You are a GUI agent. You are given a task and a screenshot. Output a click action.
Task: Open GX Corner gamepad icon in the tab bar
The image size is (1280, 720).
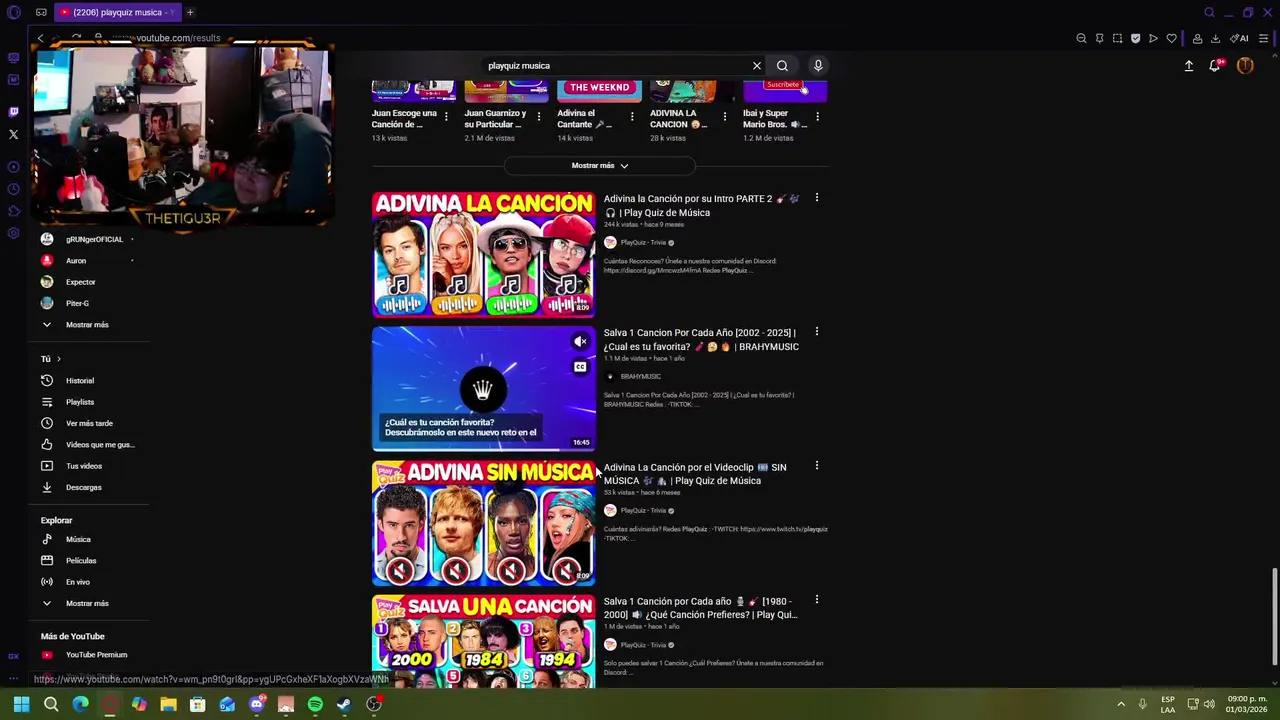point(41,12)
